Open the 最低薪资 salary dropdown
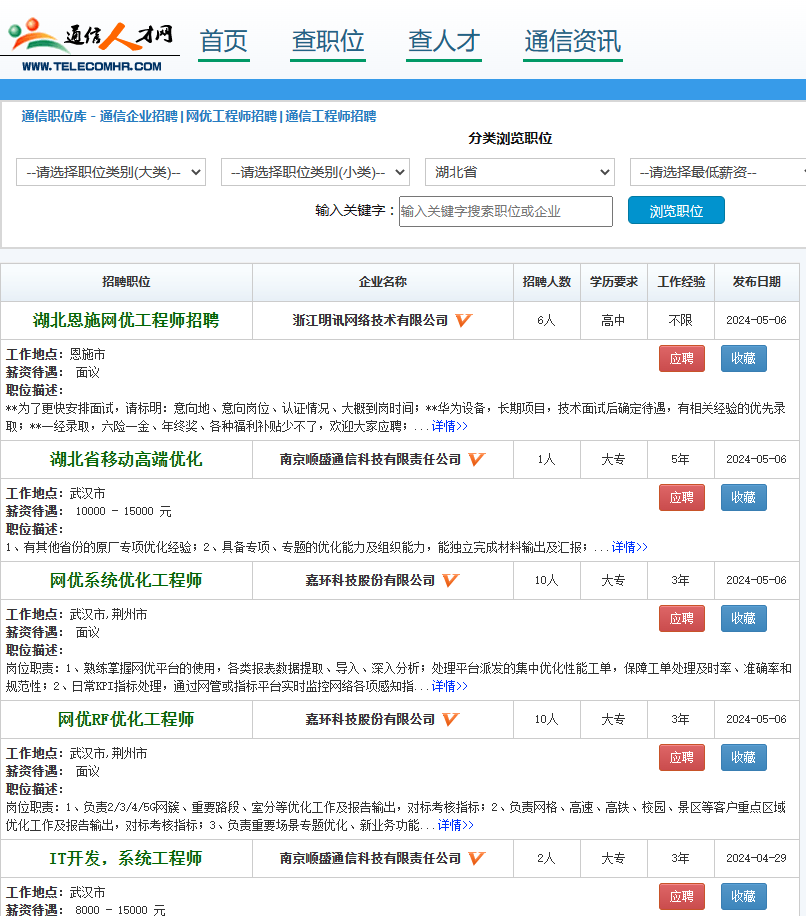The image size is (806, 916). point(716,171)
